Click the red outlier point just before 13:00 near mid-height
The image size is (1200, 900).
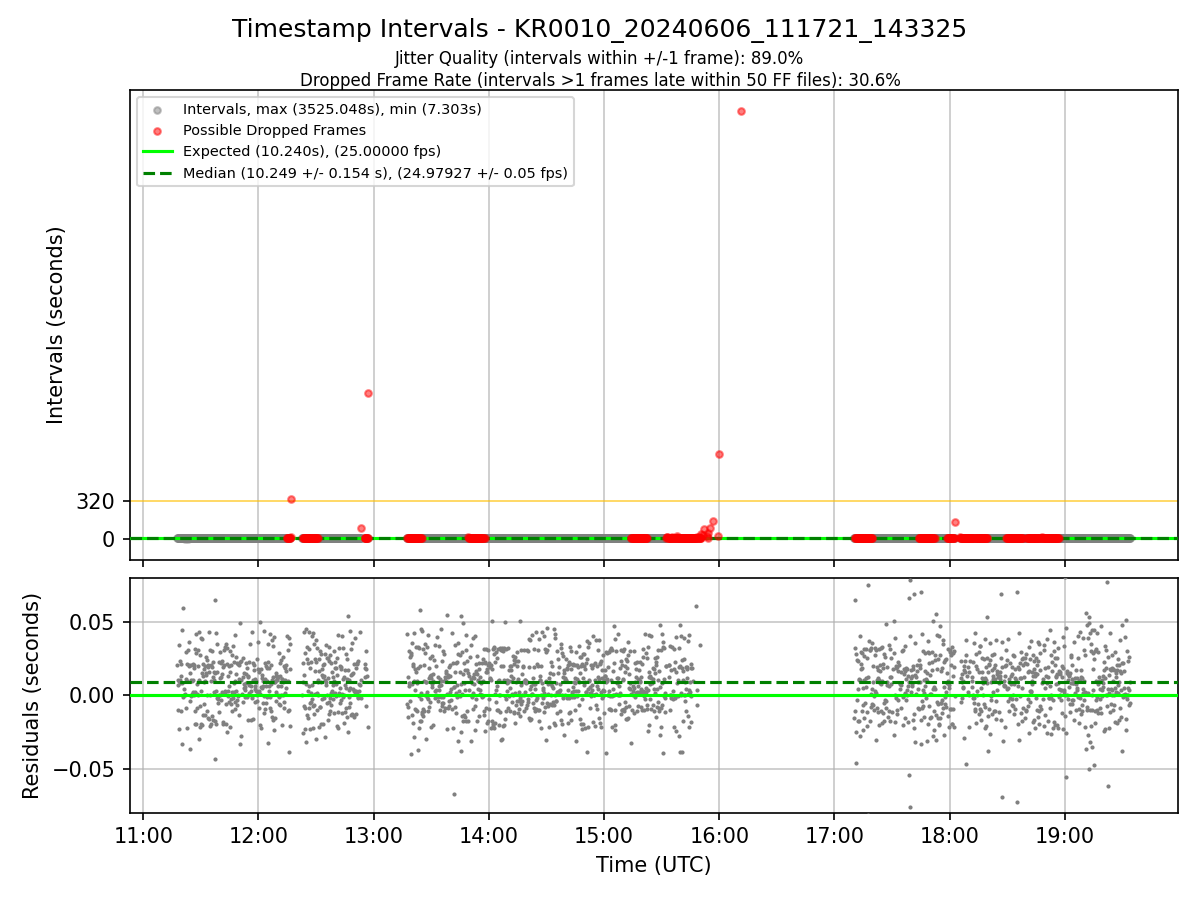(x=368, y=393)
